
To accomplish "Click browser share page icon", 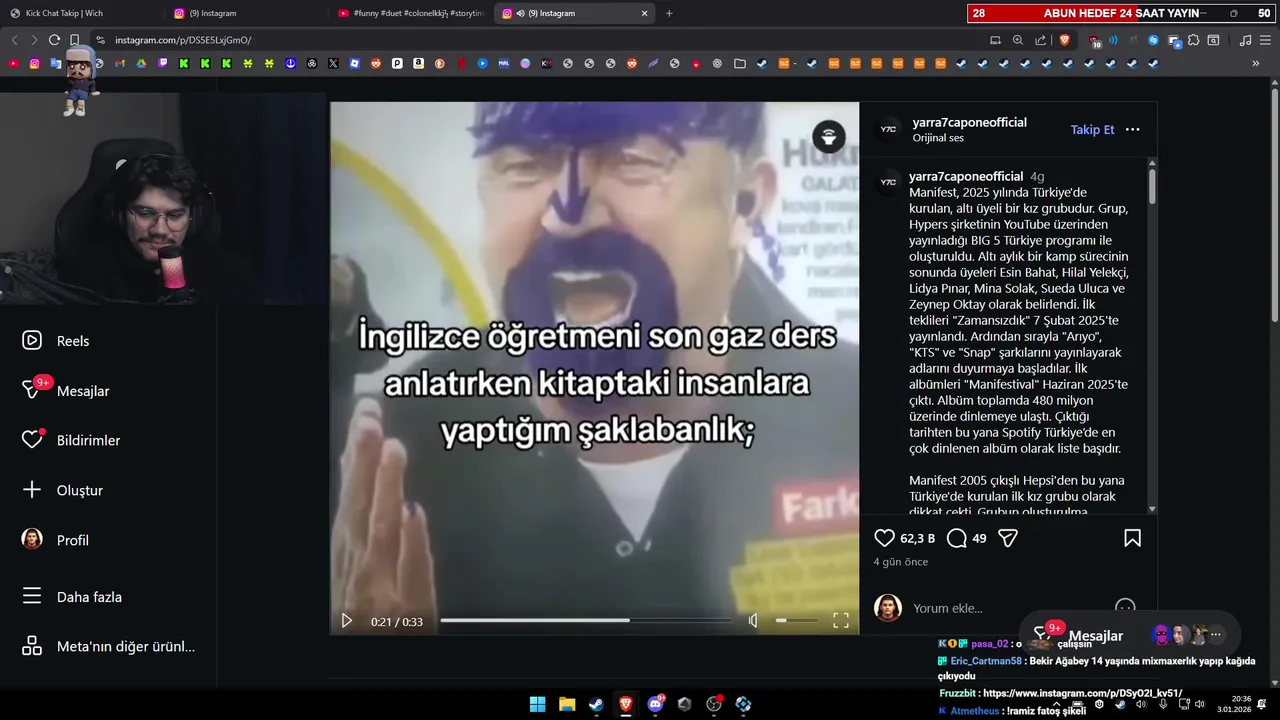I will [x=1040, y=40].
